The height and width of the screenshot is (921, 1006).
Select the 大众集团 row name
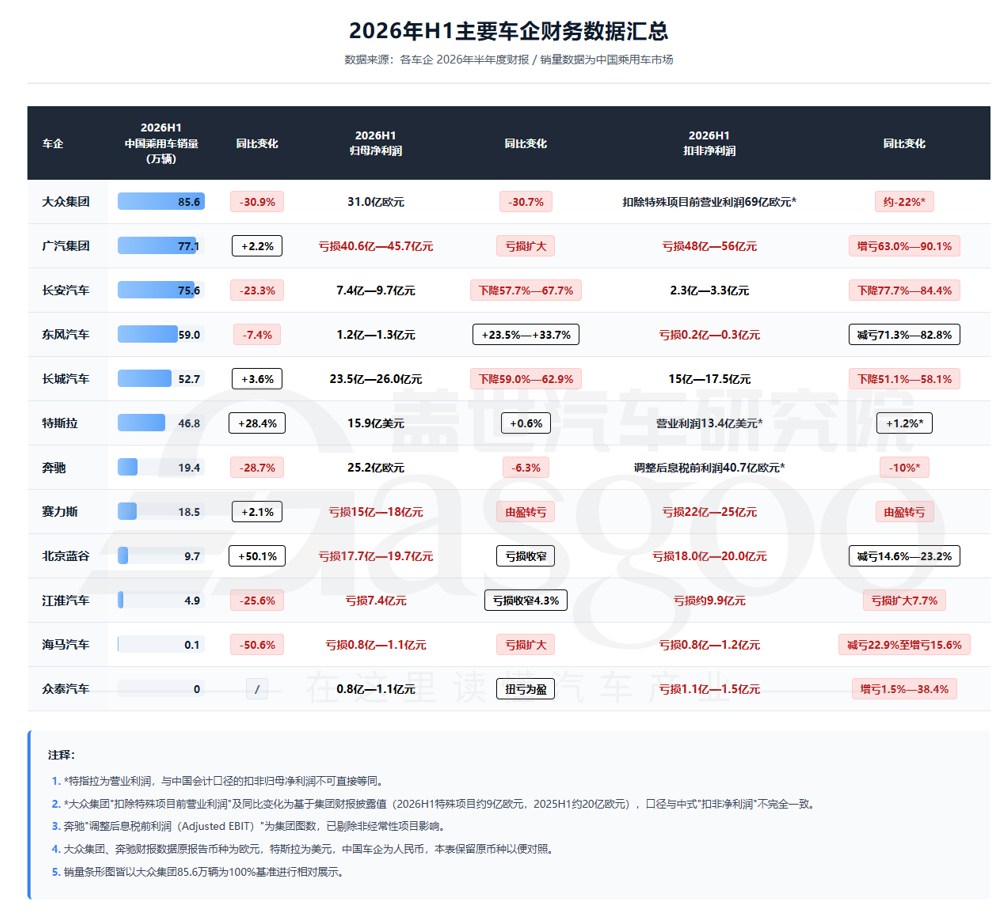coord(65,201)
